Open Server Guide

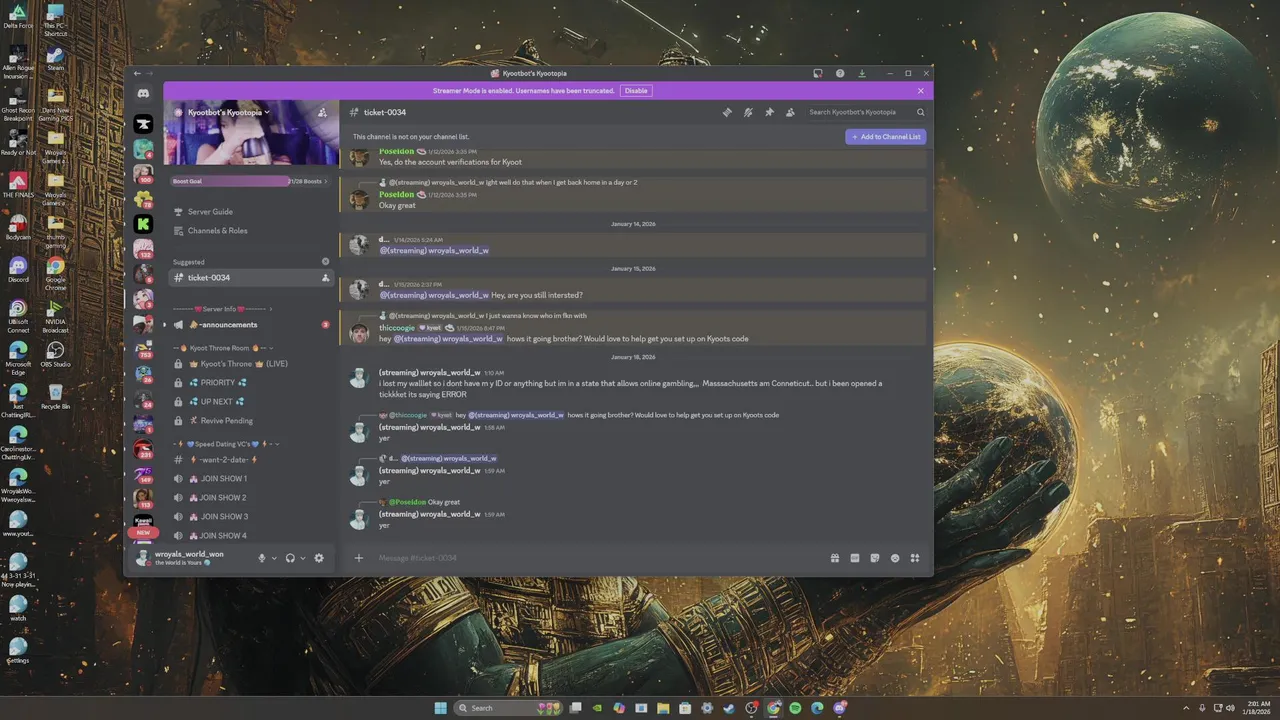250,212
